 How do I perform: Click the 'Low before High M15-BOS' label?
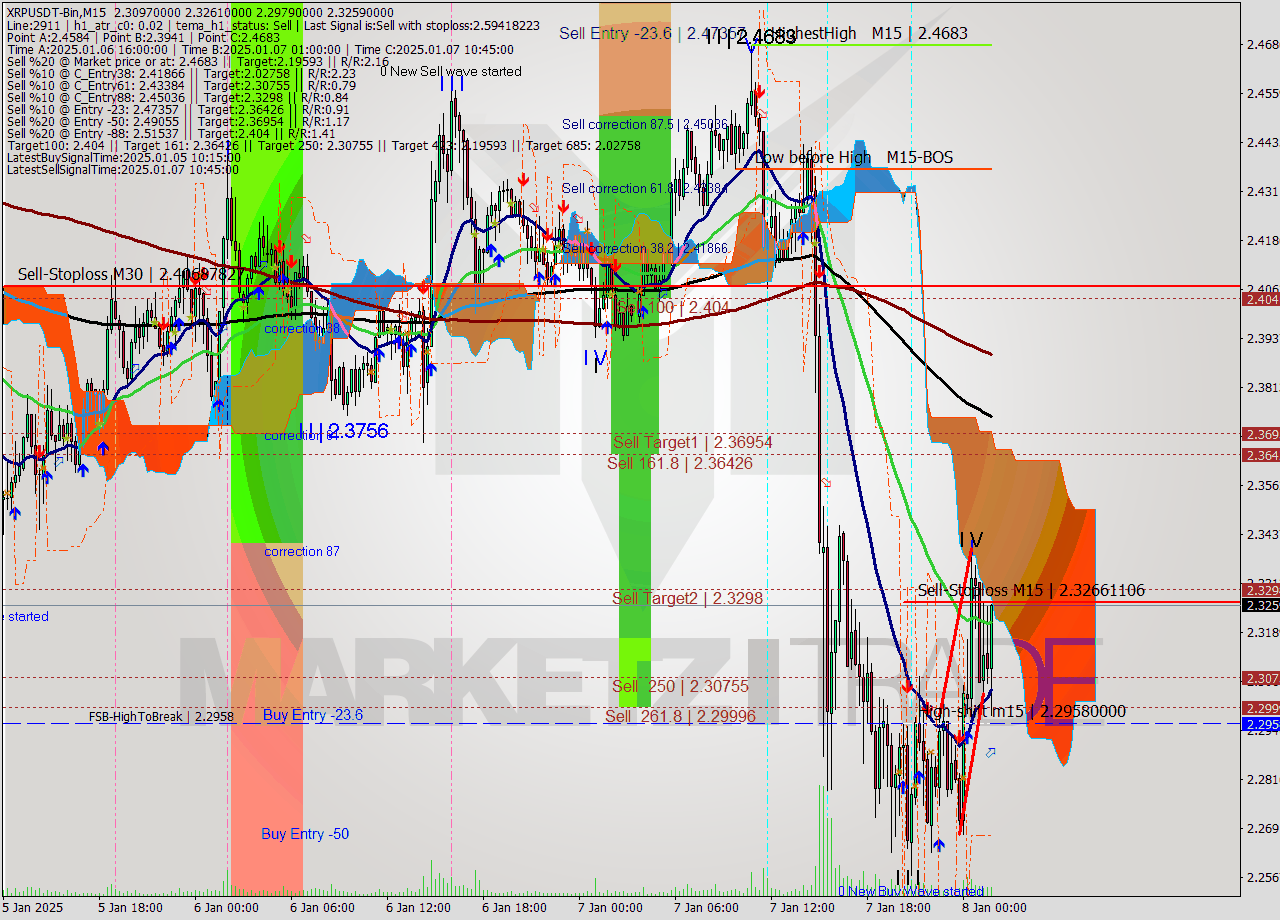tap(854, 157)
